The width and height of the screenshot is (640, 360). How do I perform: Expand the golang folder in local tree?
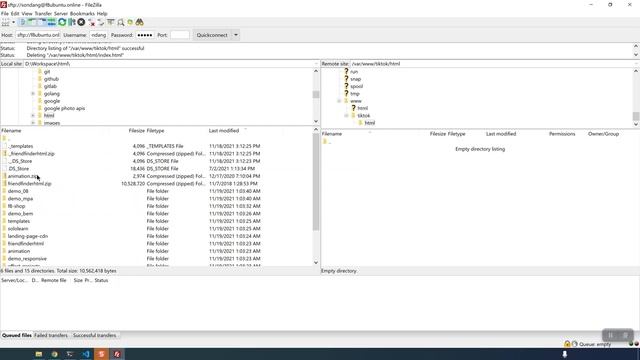tap(33, 94)
